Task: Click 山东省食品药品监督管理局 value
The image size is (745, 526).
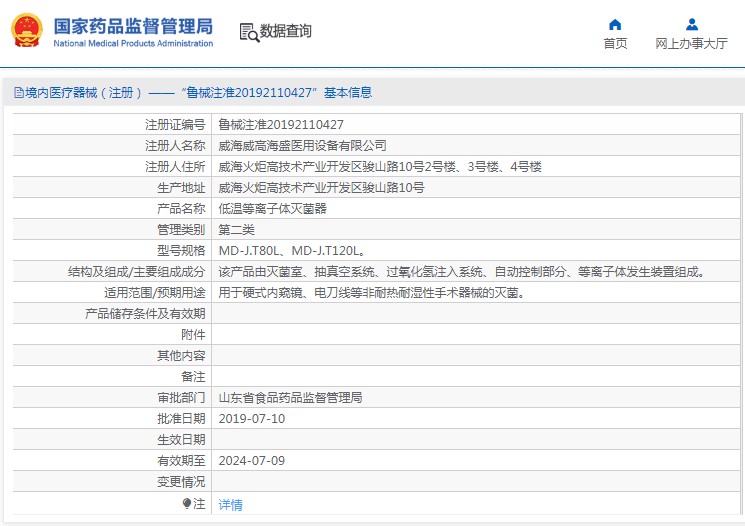Action: coord(290,398)
